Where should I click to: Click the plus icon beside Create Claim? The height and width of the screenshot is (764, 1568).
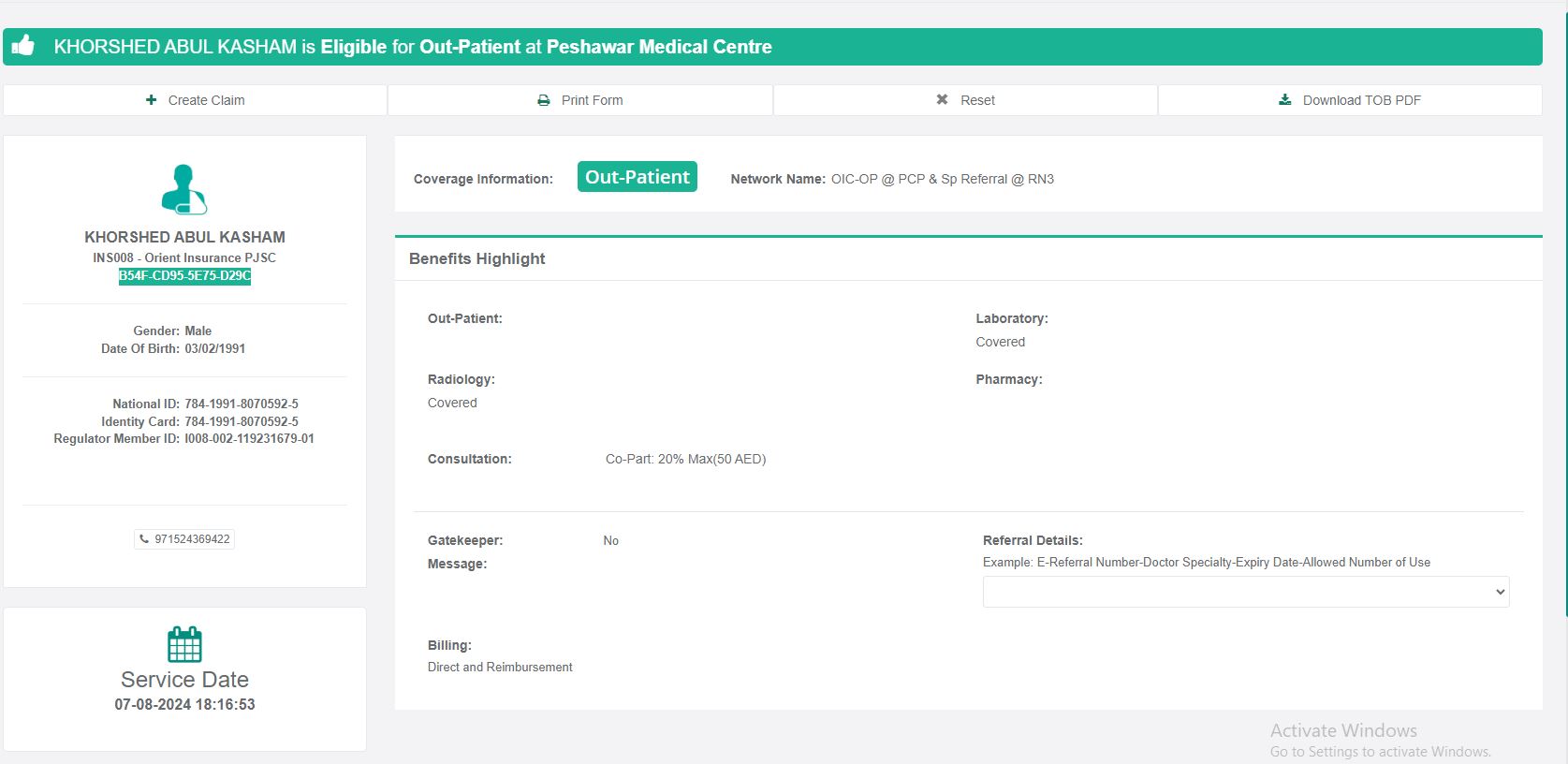pos(152,100)
